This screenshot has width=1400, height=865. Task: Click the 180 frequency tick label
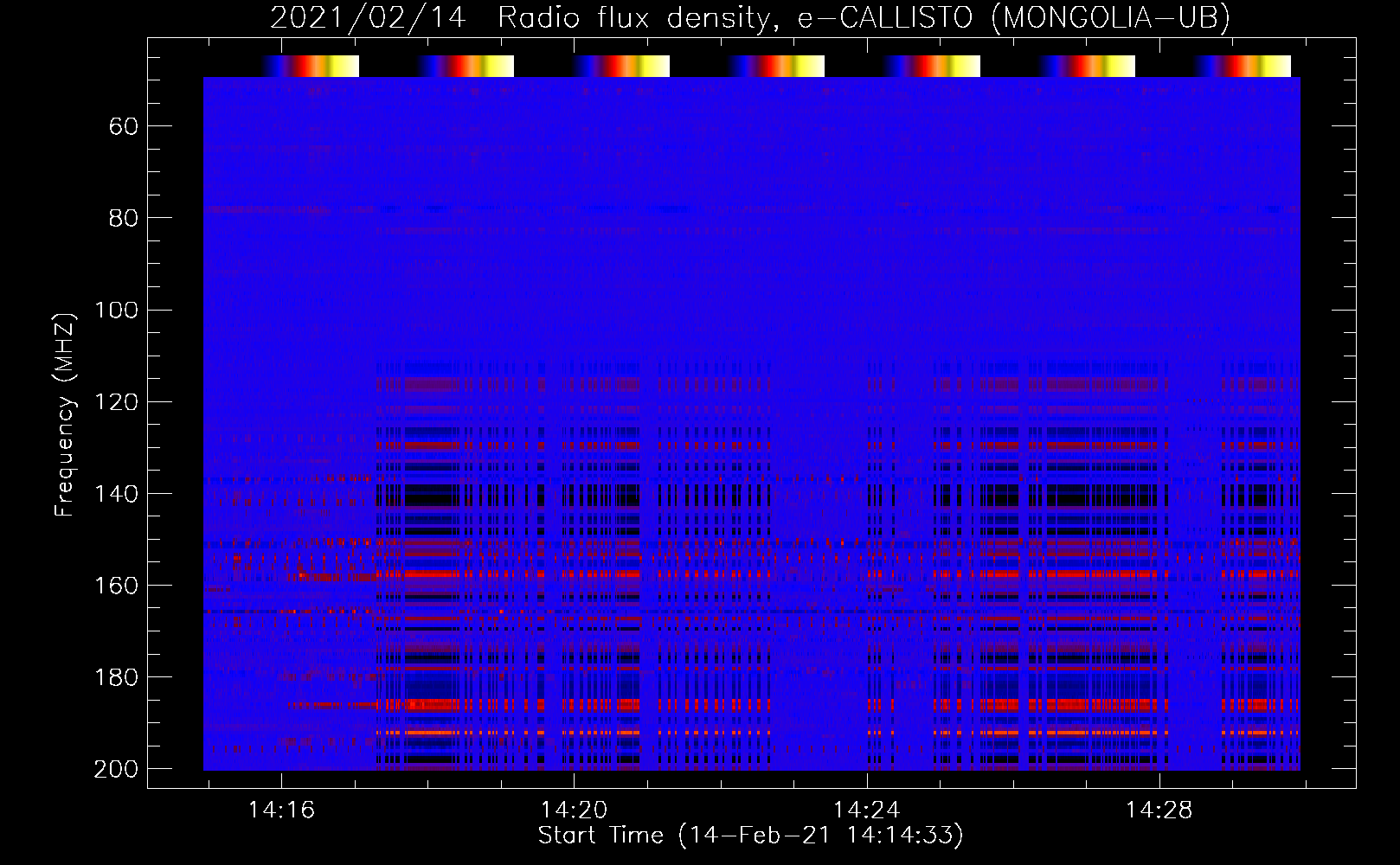point(117,677)
